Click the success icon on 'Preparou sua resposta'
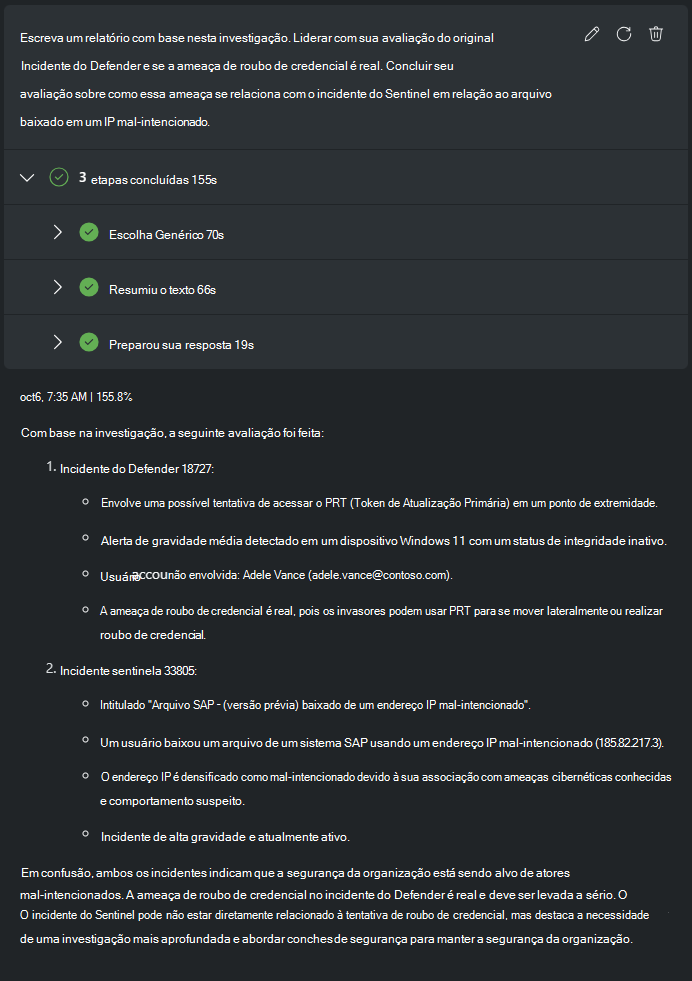The height and width of the screenshot is (981, 692). pyautogui.click(x=89, y=344)
